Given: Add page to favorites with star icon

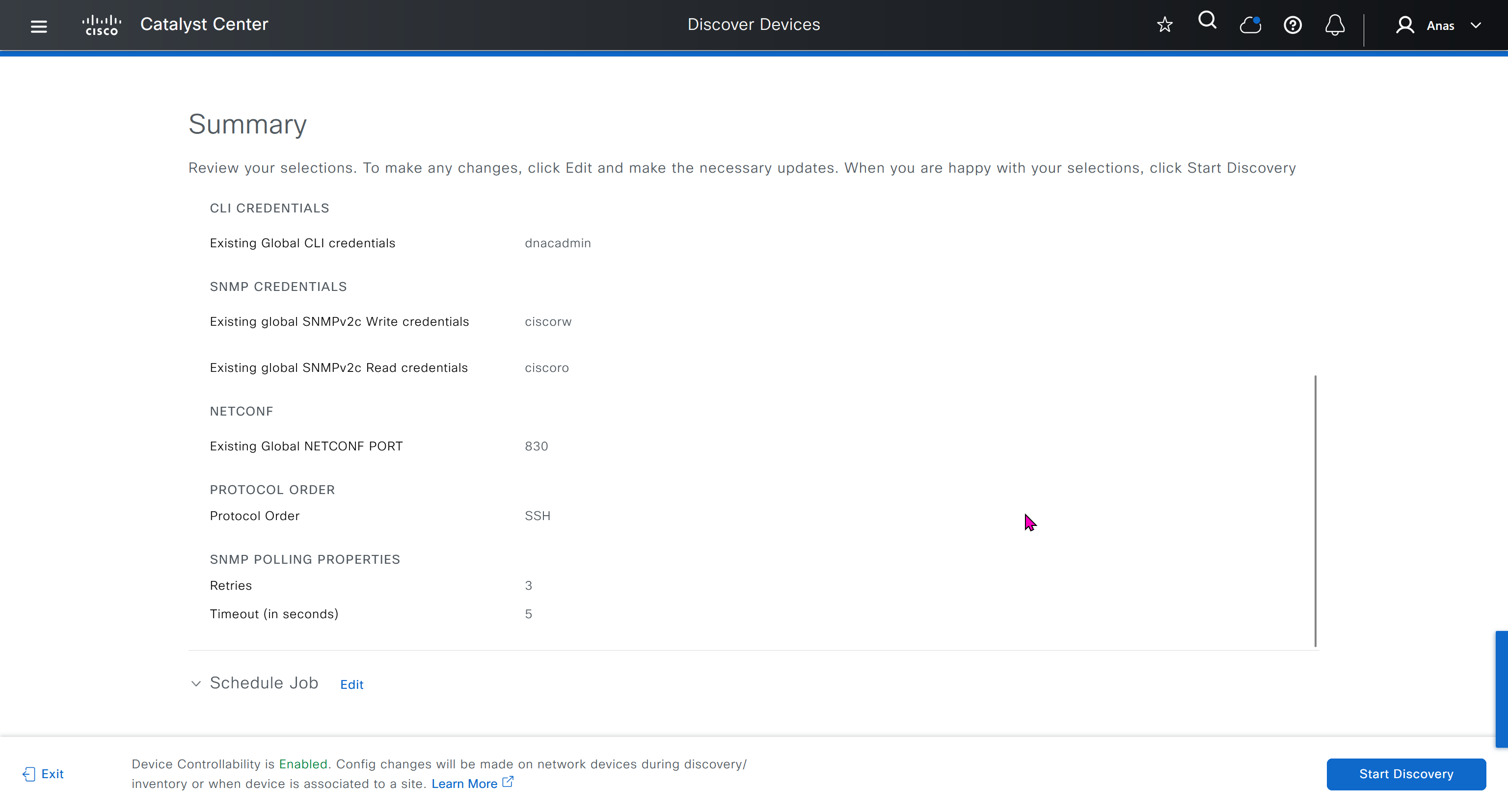Looking at the screenshot, I should 1165,25.
